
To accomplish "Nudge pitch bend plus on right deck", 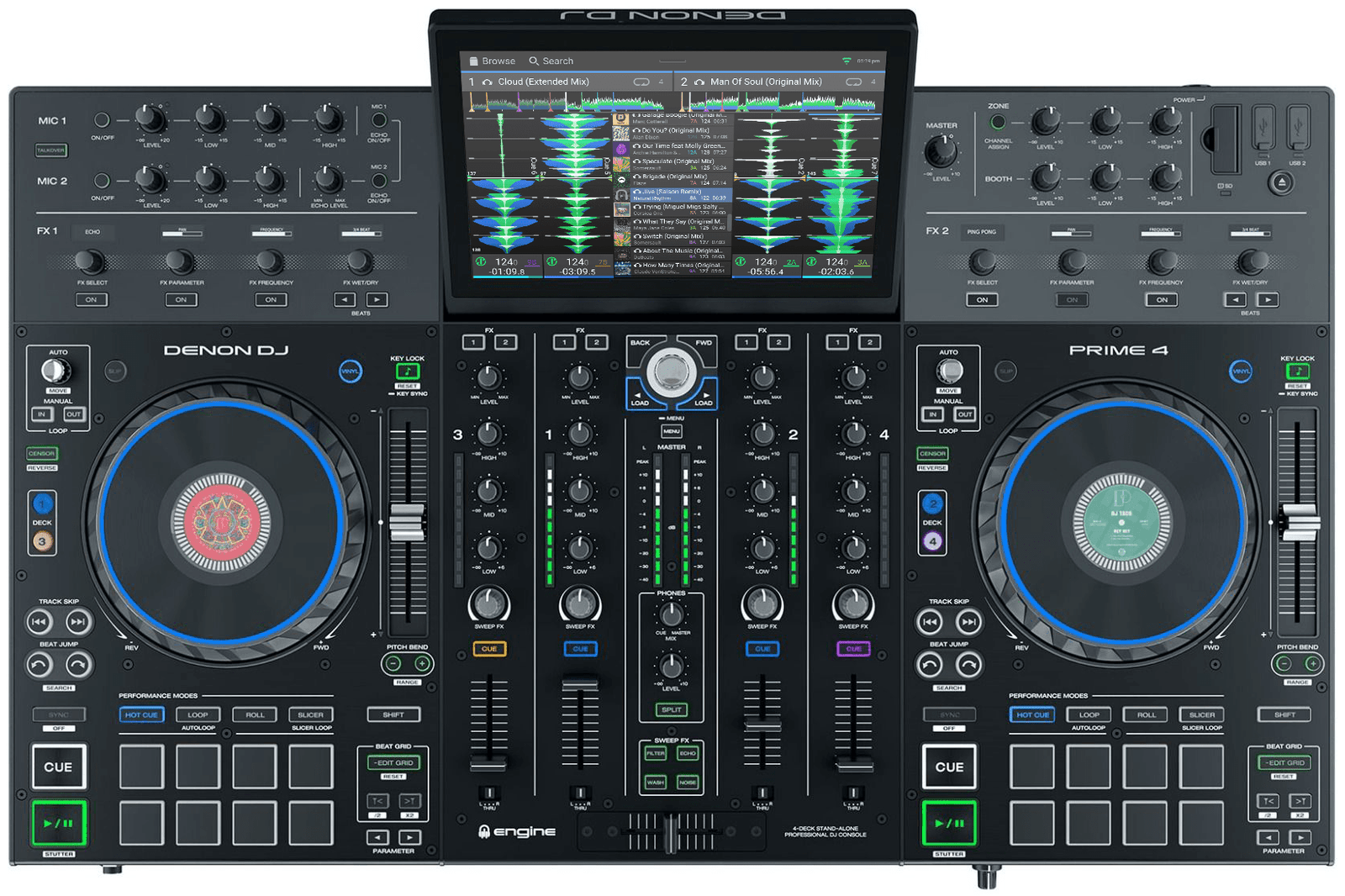I will 1312,664.
